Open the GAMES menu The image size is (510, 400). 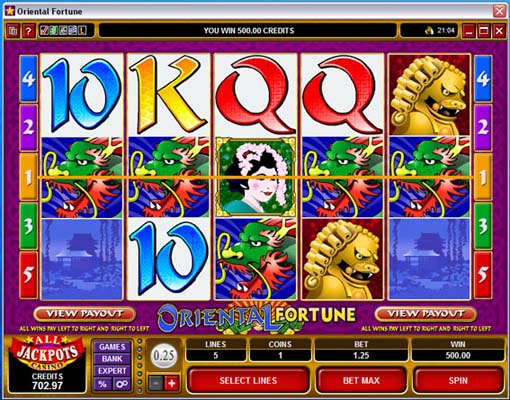point(112,347)
